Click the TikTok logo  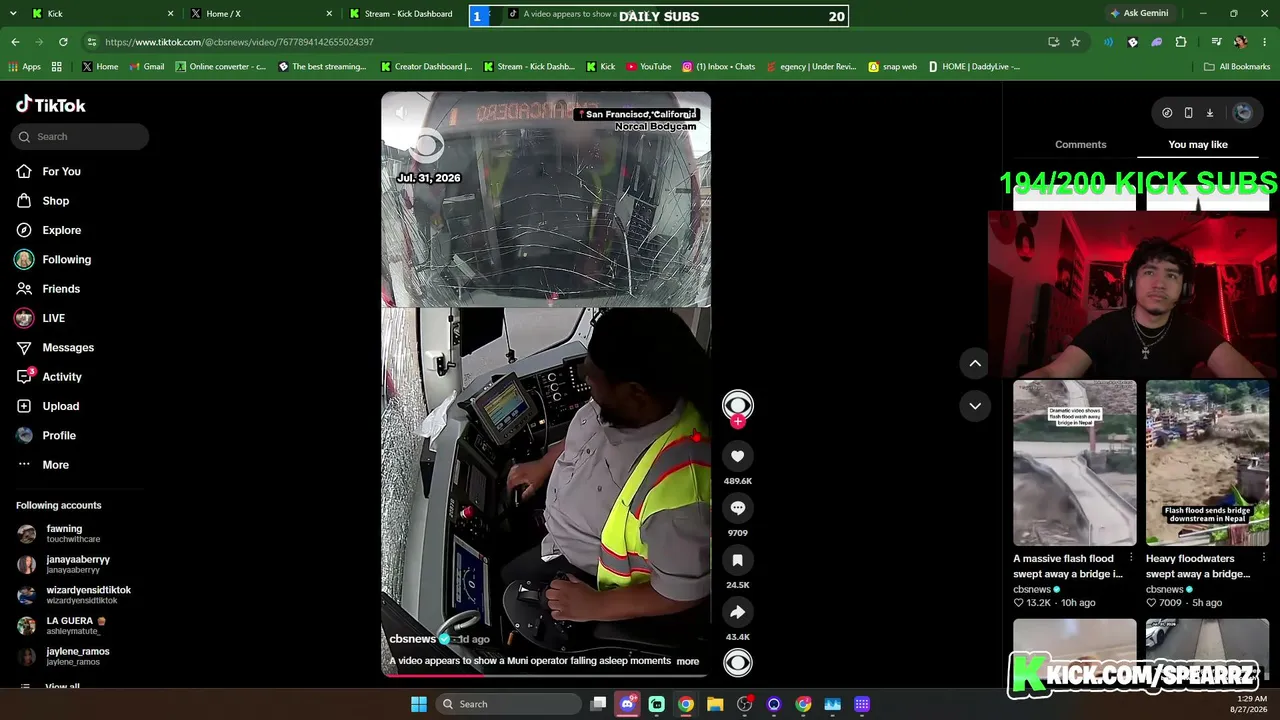(51, 105)
